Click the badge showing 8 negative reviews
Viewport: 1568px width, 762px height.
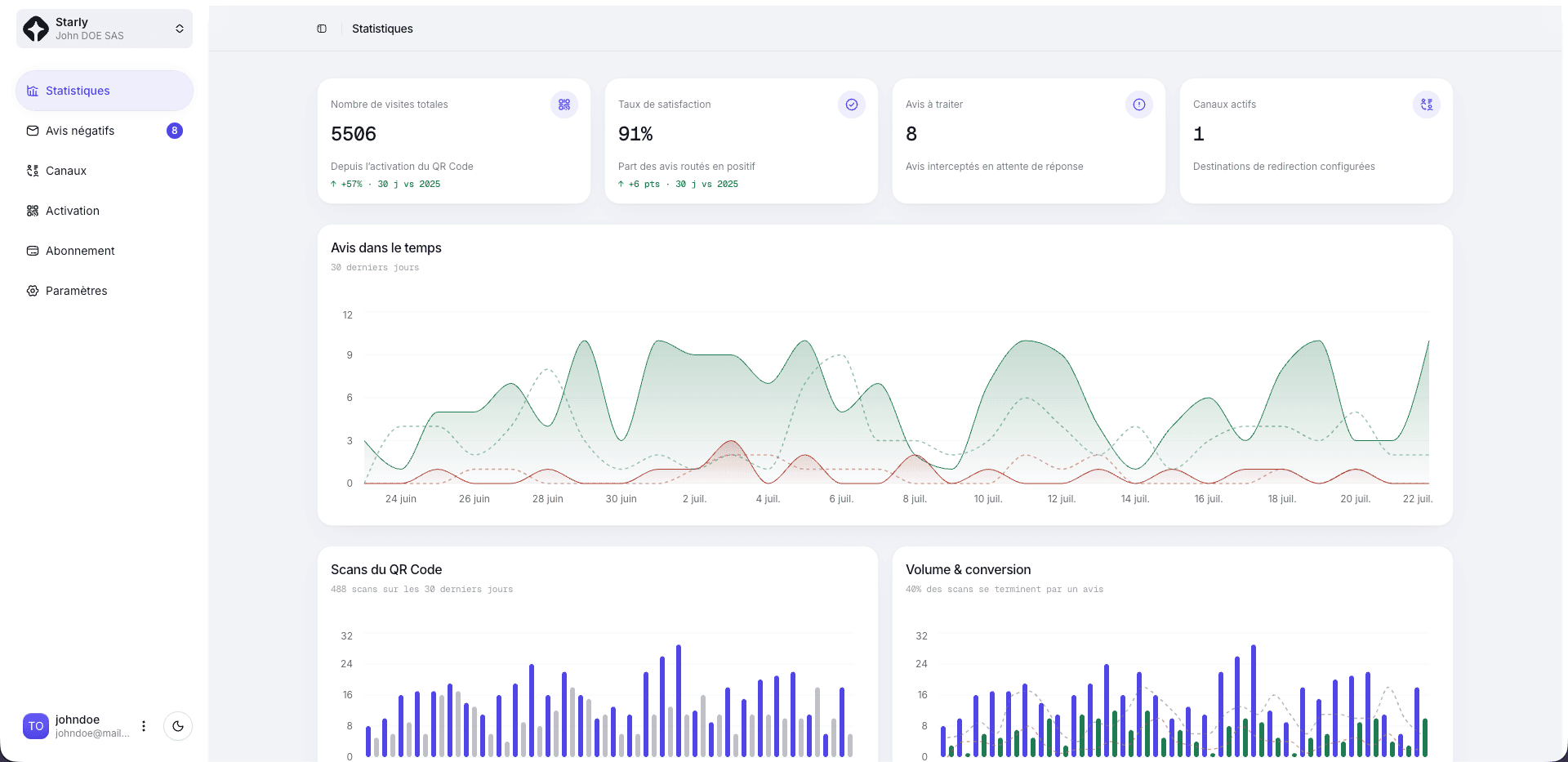(175, 131)
